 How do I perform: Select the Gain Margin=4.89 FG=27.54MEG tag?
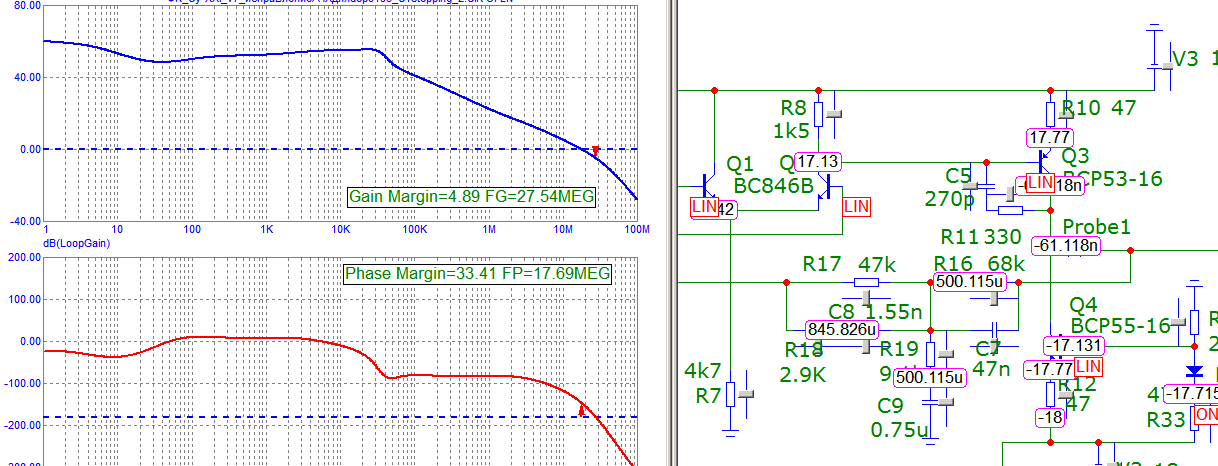pyautogui.click(x=472, y=197)
